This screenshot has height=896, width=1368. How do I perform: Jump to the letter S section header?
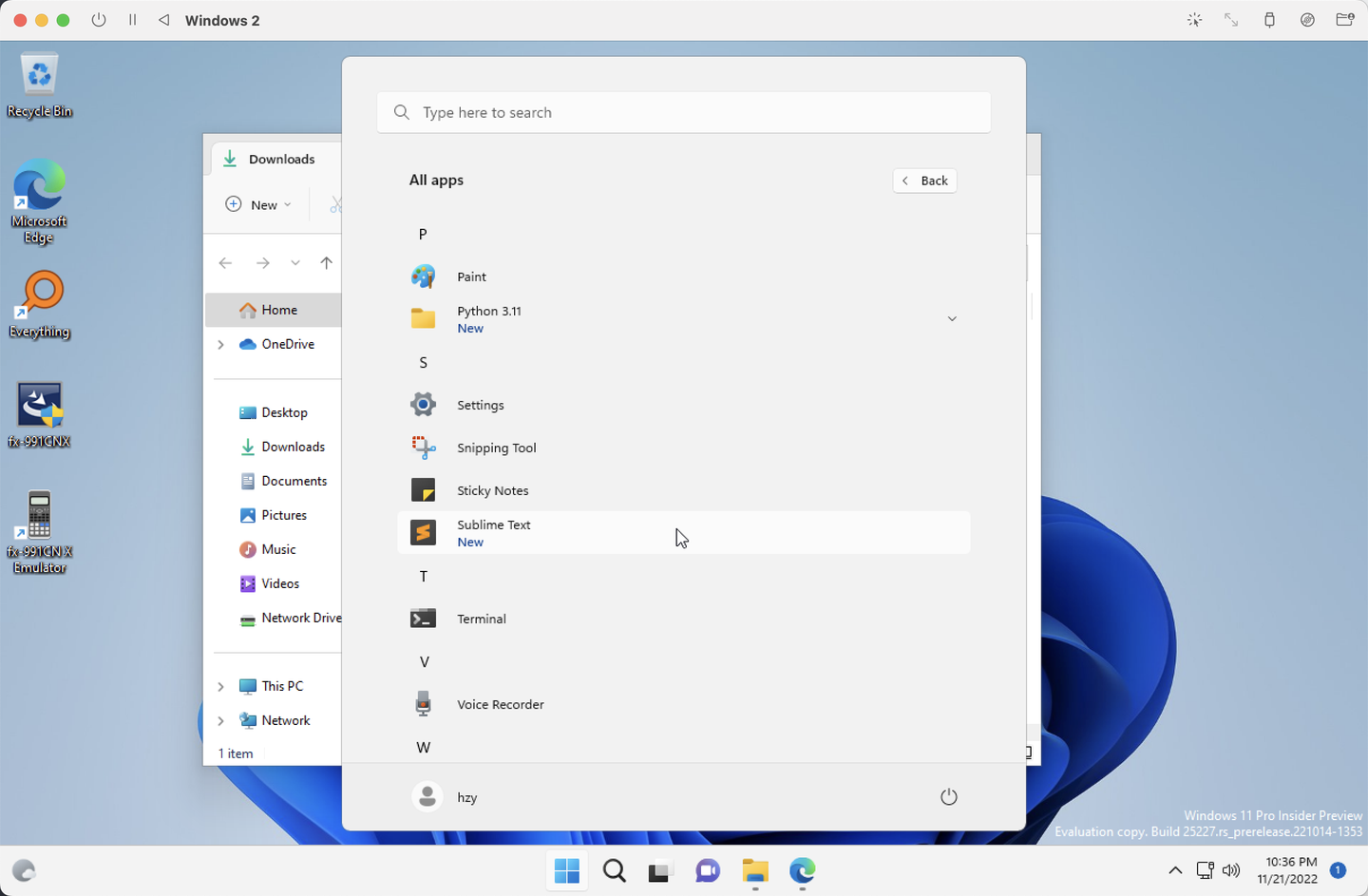point(423,362)
